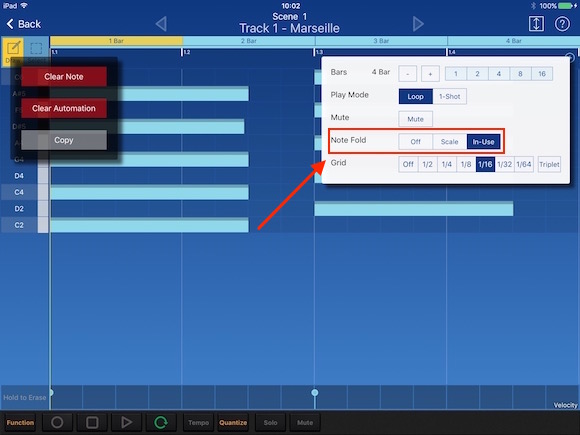Set Grid to 1/8

466,164
